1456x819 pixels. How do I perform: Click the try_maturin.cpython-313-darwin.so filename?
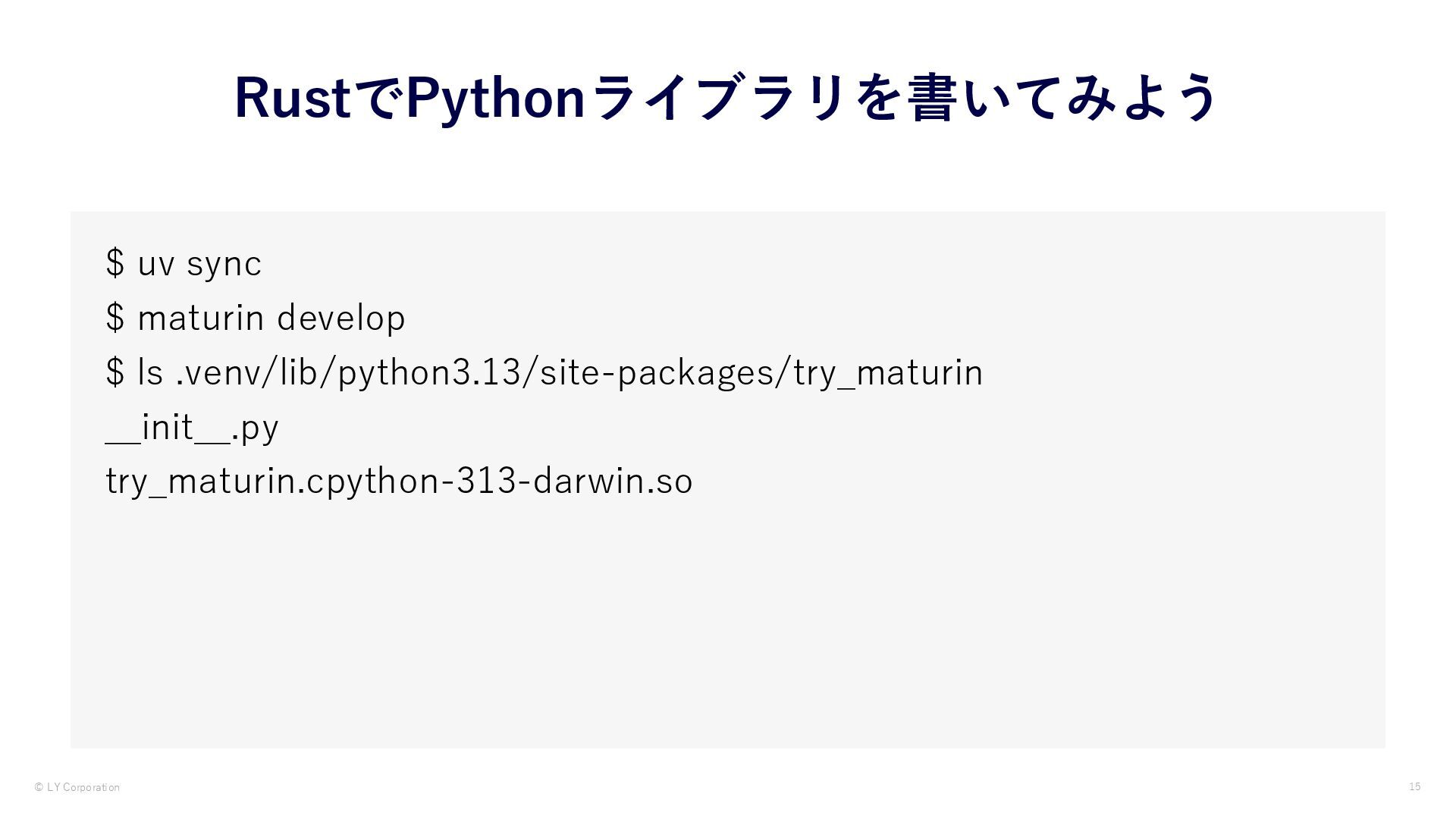(399, 482)
